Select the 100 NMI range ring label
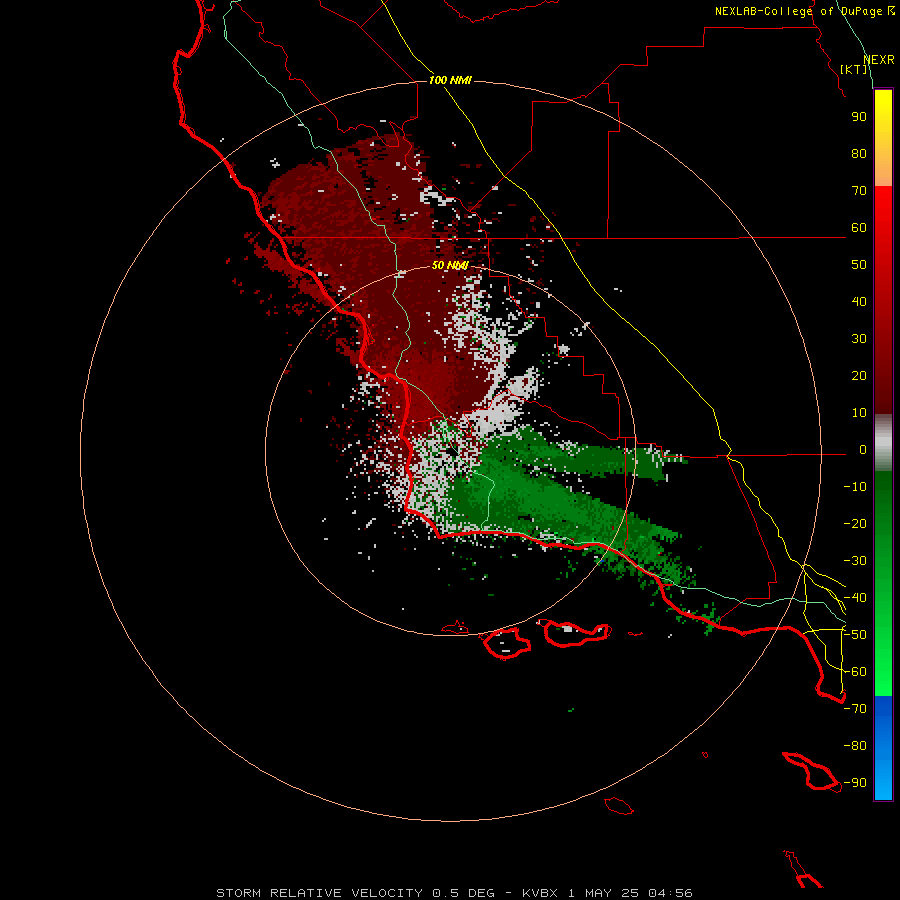This screenshot has height=900, width=900. coord(450,80)
